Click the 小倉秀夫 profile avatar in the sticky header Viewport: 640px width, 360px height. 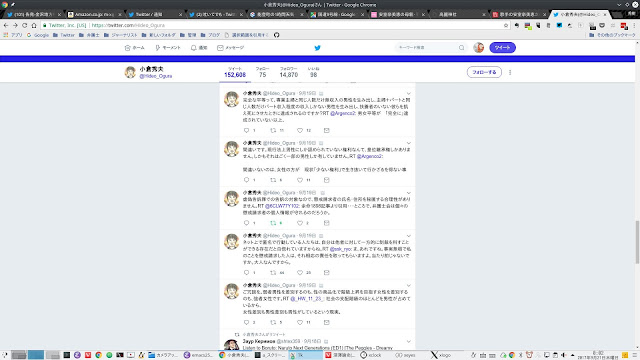(130, 72)
